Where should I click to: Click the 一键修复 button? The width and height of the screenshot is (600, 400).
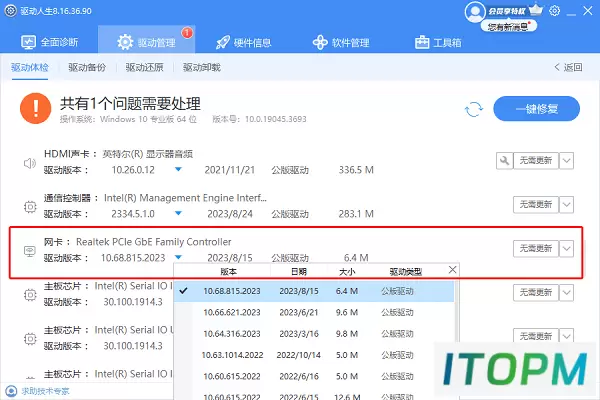click(x=536, y=109)
